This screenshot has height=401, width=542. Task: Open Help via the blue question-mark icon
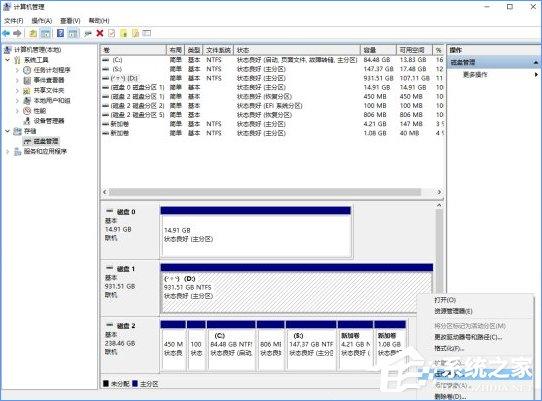(60, 33)
